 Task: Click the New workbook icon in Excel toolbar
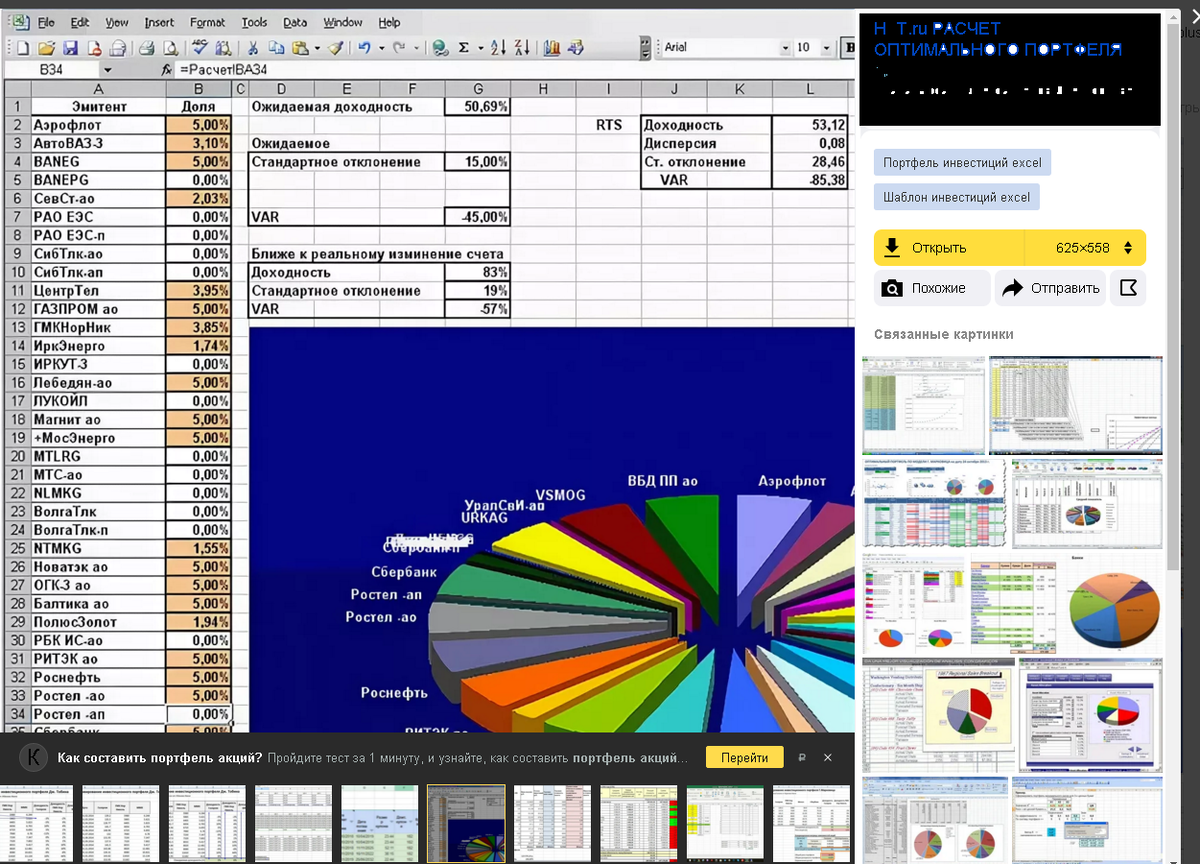point(23,48)
